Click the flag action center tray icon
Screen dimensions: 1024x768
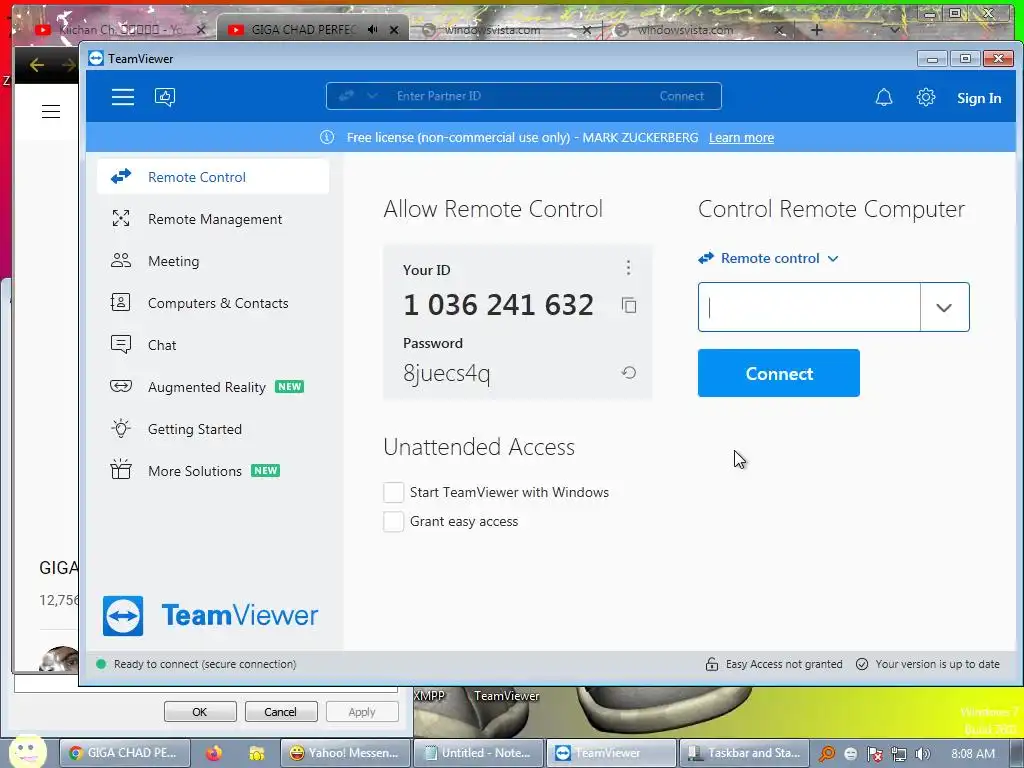874,754
